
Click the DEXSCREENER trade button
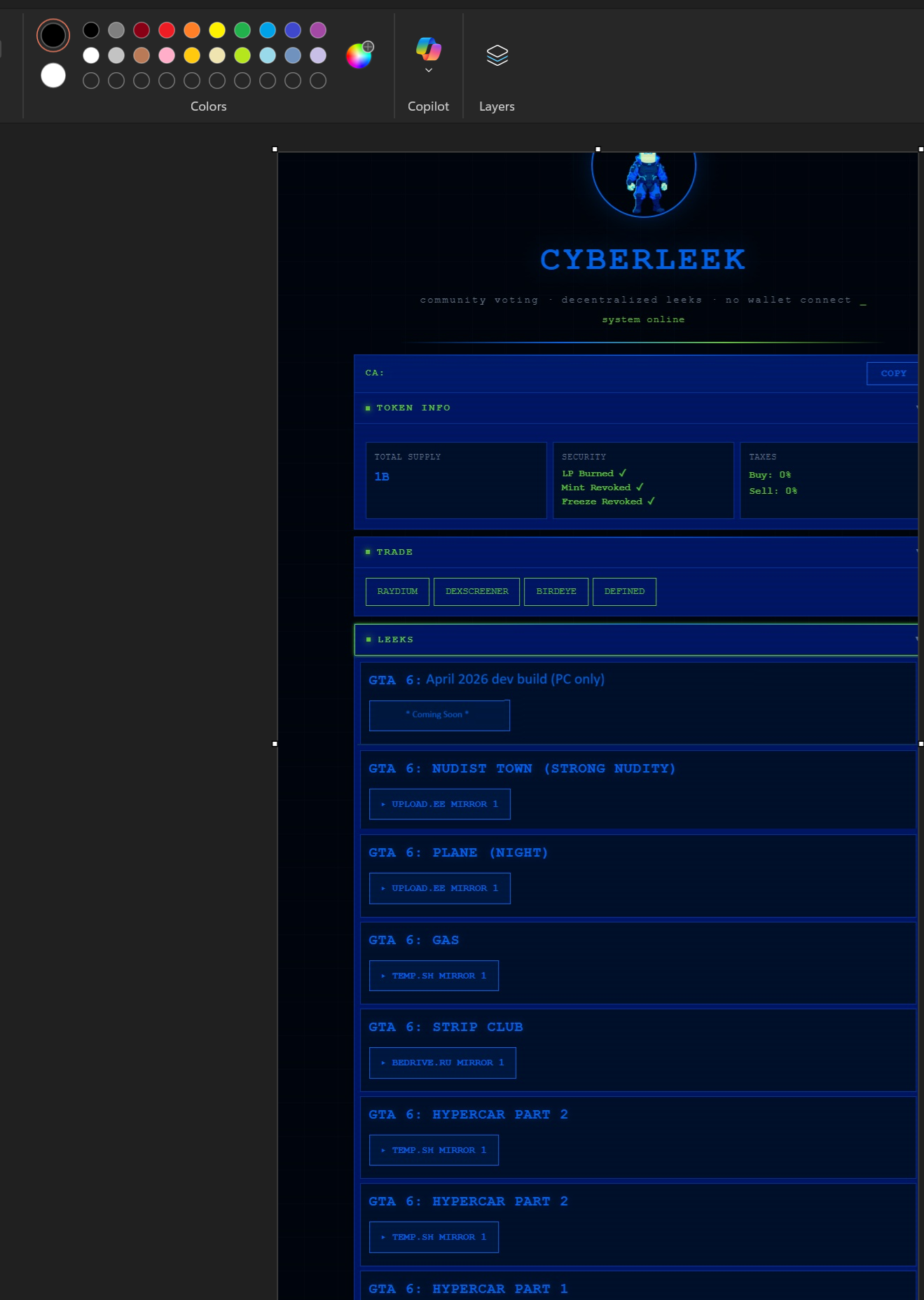click(x=477, y=592)
